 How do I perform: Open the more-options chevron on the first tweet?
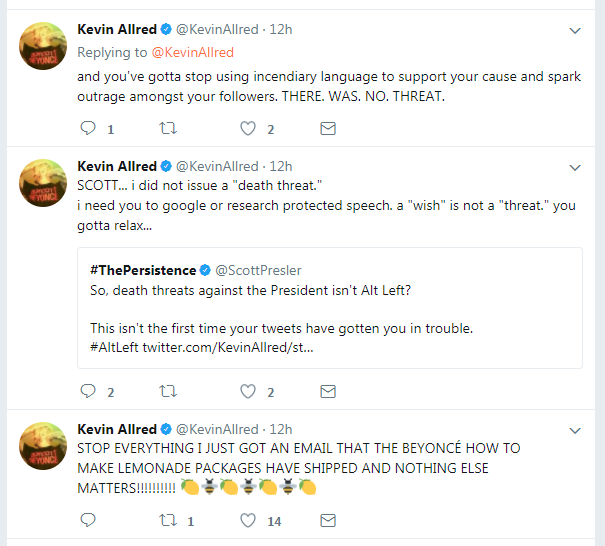[575, 30]
